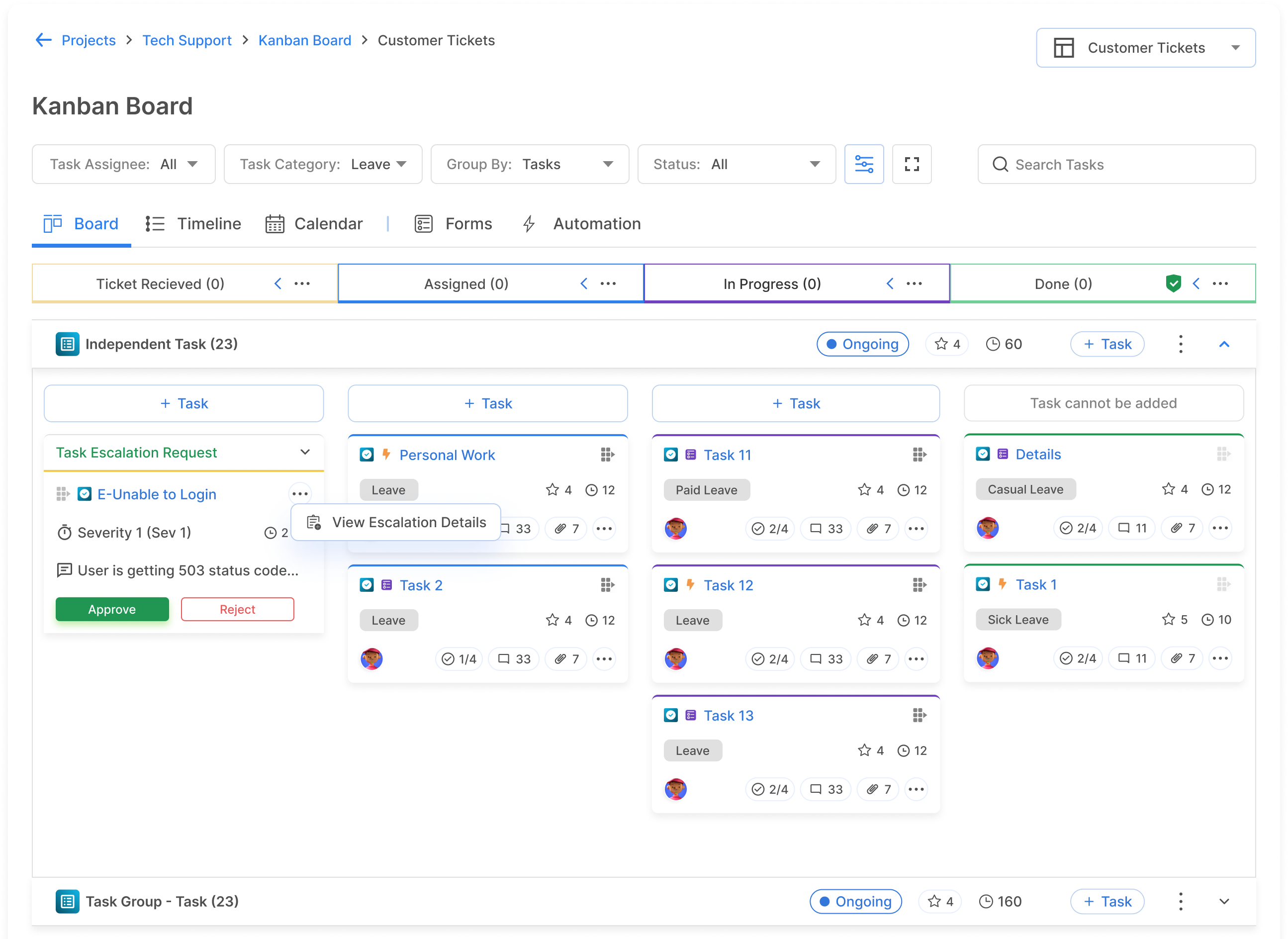Viewport: 1288px width, 939px height.
Task: Toggle Task 2 completion checkbox
Action: [x=367, y=584]
